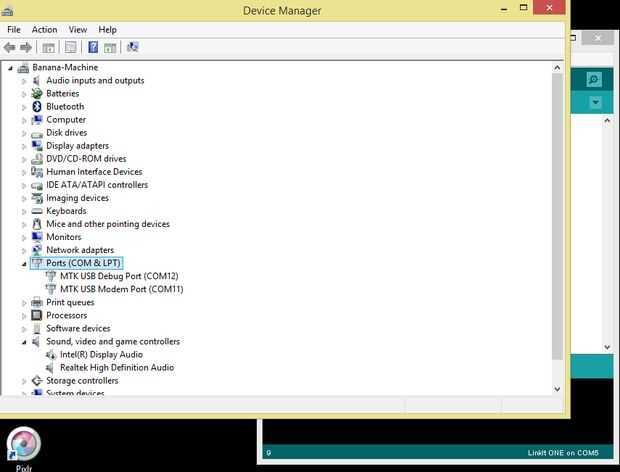Viewport: 620px width, 472px height.
Task: Click tree scrollbar up arrow
Action: click(557, 68)
